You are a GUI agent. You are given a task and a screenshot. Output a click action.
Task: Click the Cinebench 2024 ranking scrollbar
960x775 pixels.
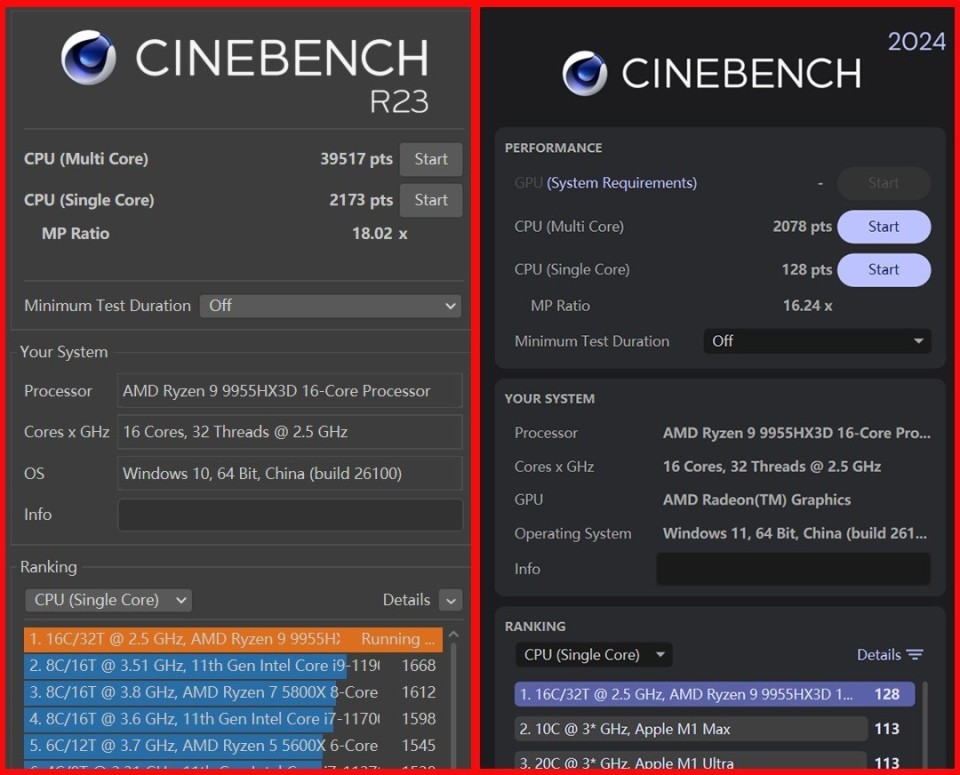pos(924,724)
